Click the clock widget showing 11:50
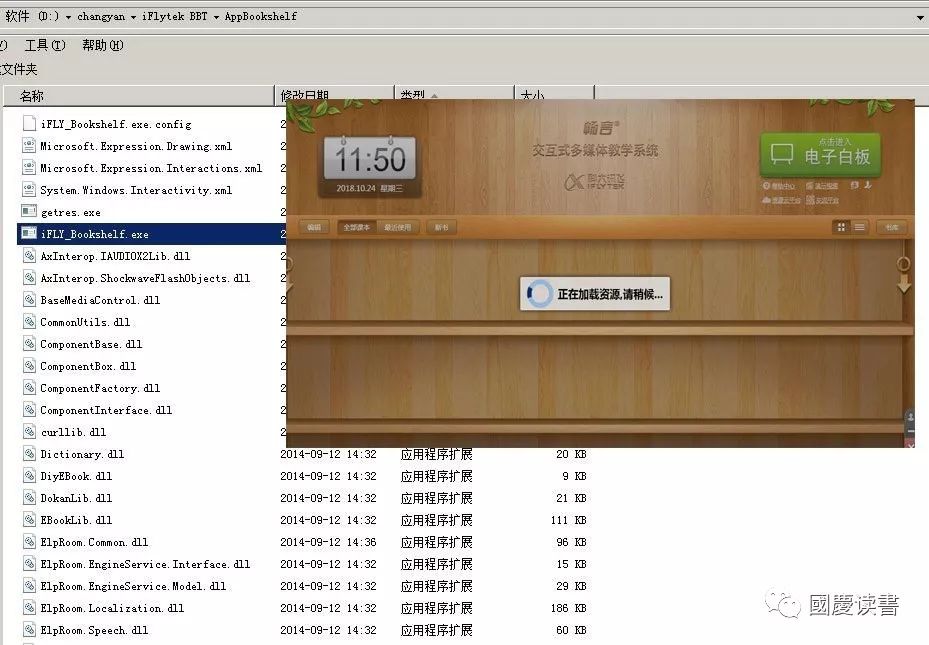The width and height of the screenshot is (929, 645). point(370,166)
